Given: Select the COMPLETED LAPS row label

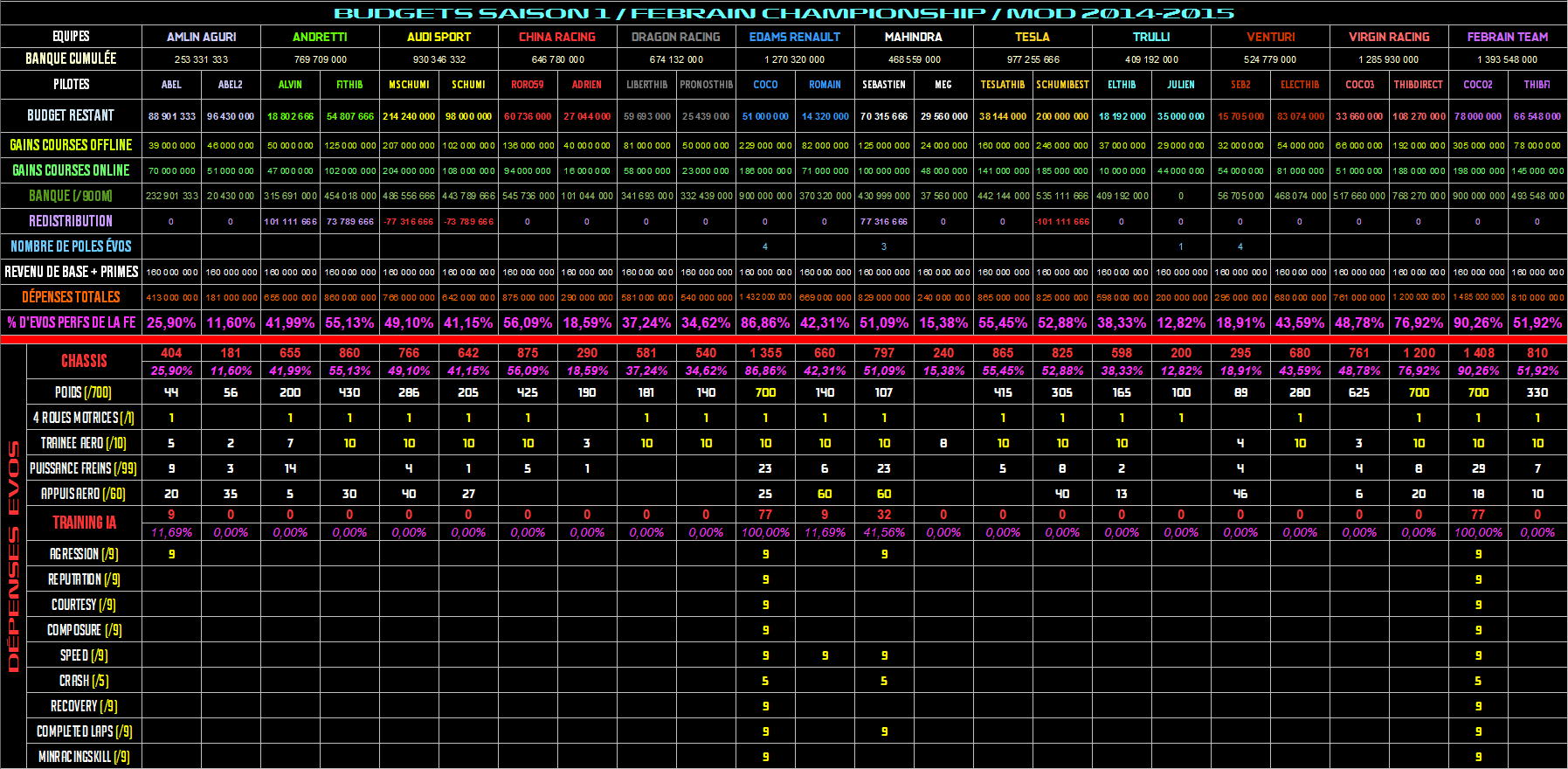Looking at the screenshot, I should (x=84, y=731).
